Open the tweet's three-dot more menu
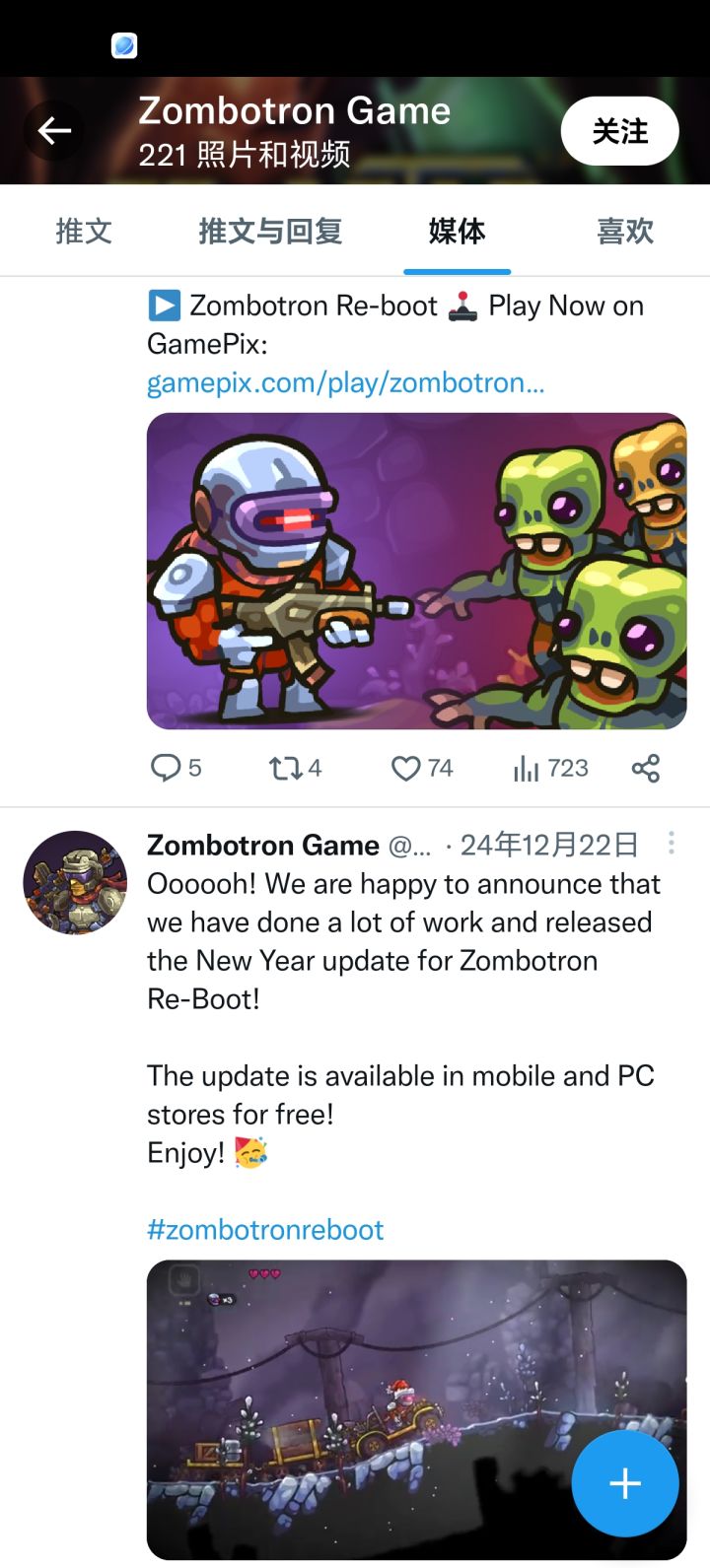This screenshot has width=710, height=1568. point(671,843)
